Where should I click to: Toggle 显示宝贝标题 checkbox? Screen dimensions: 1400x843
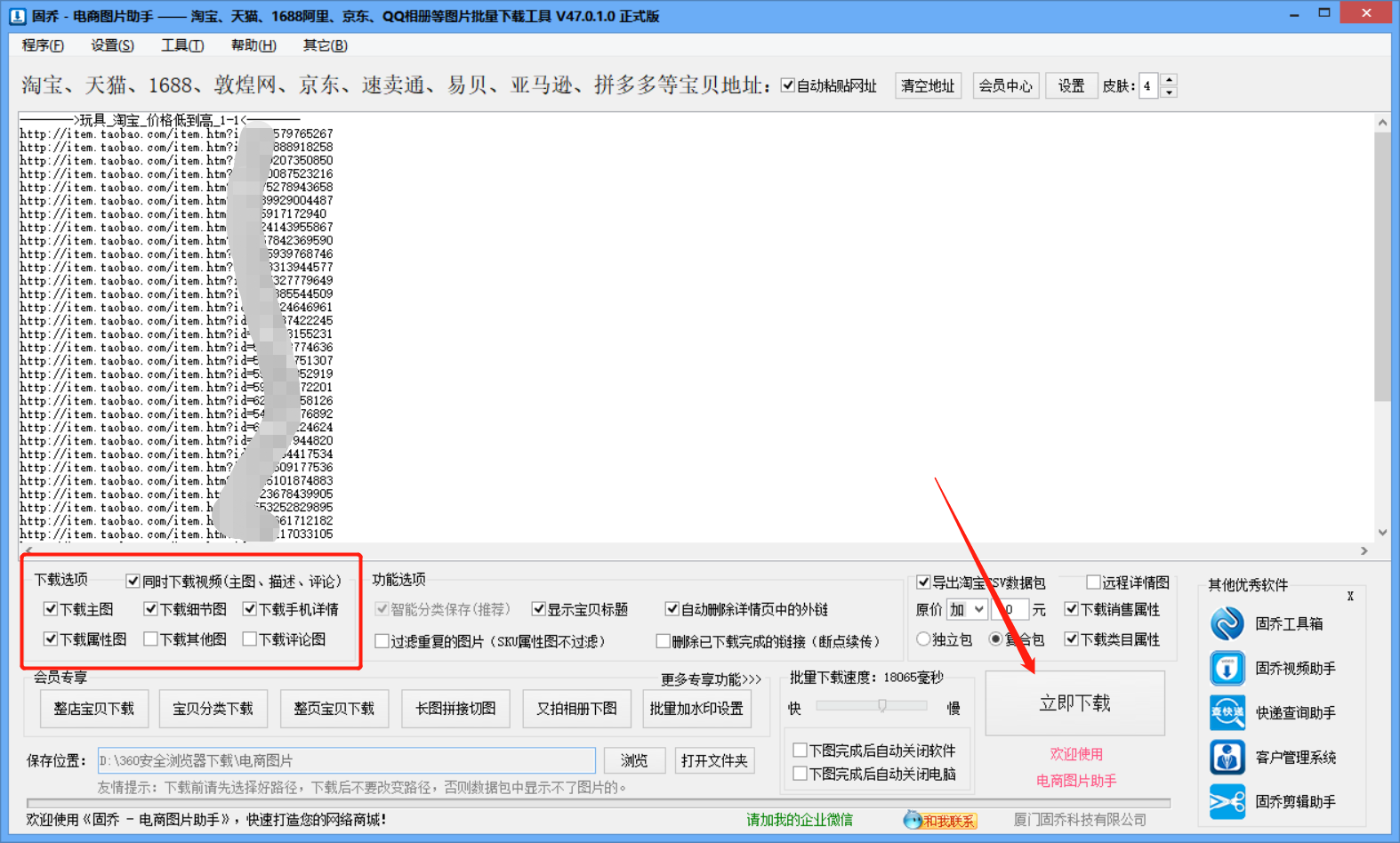[538, 609]
